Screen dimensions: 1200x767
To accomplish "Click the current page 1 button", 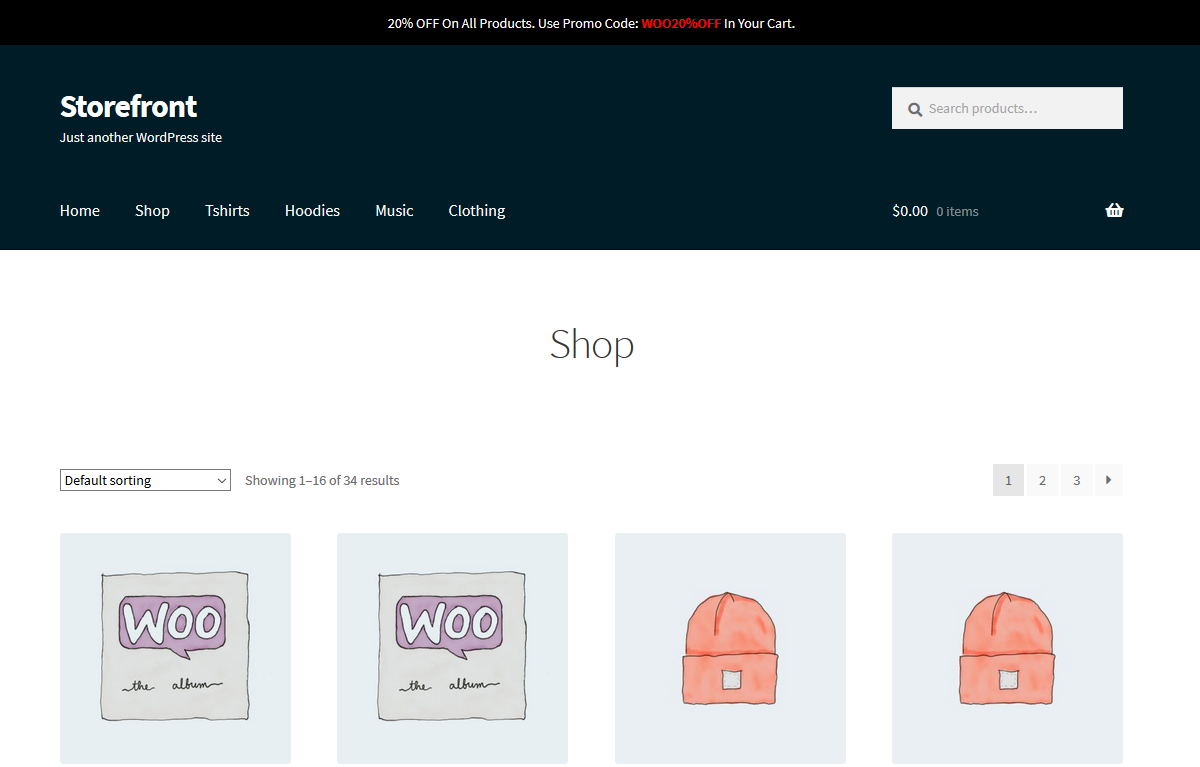I will click(x=1008, y=480).
